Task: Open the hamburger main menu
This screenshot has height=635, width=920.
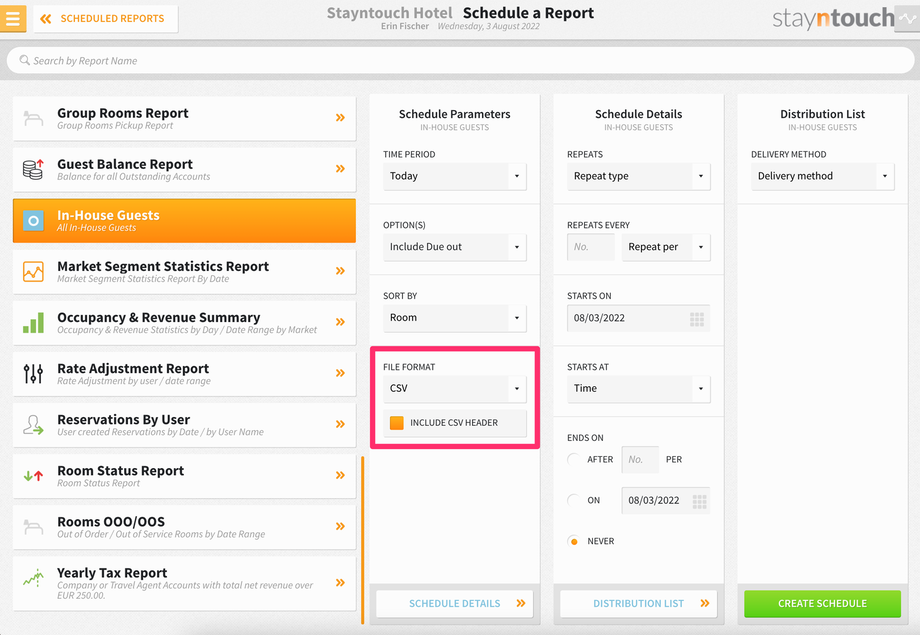Action: (12, 18)
